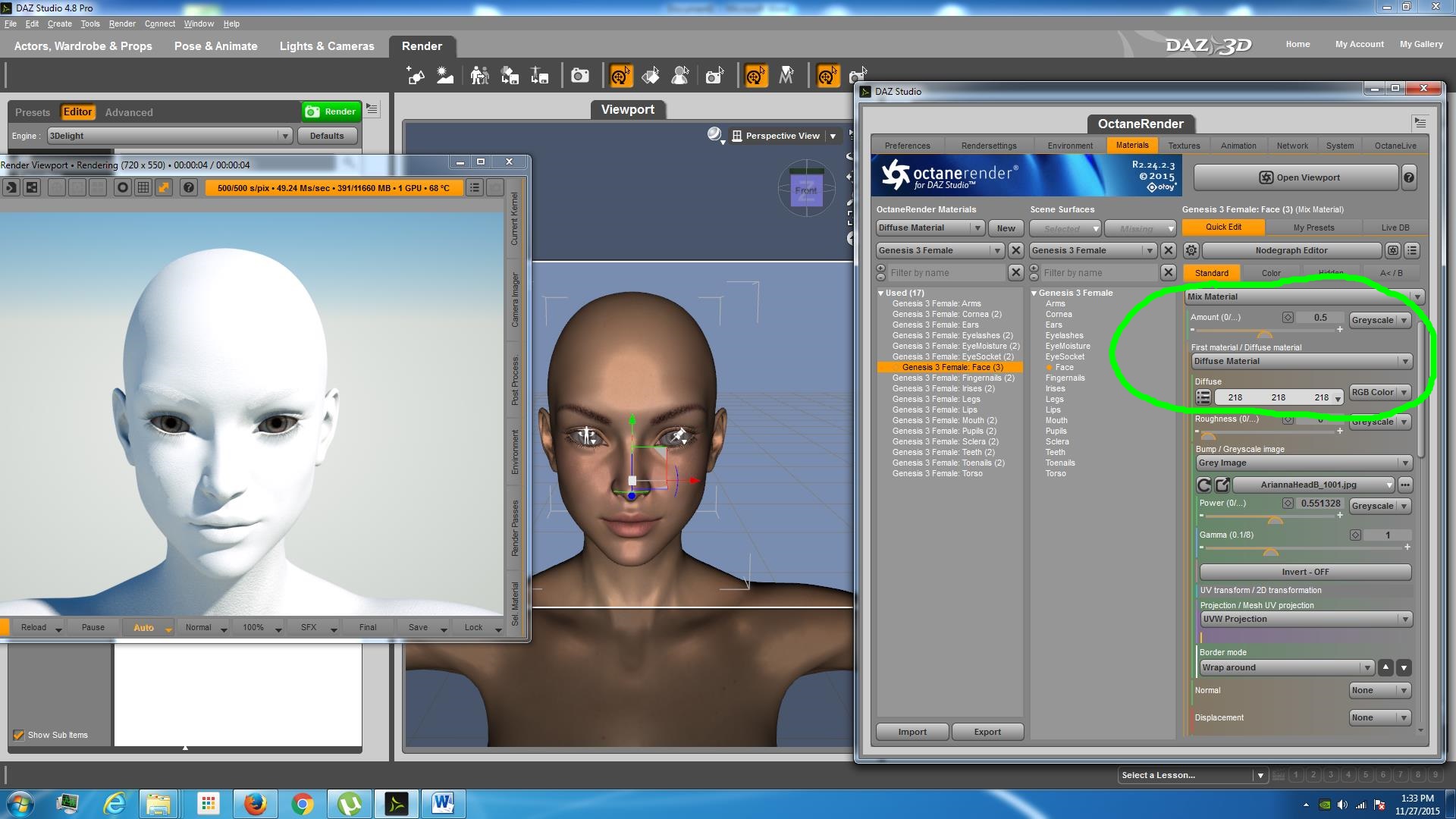Image resolution: width=1456 pixels, height=819 pixels.
Task: Click the reload texture icon beside AriannaHeadB image
Action: (1204, 485)
